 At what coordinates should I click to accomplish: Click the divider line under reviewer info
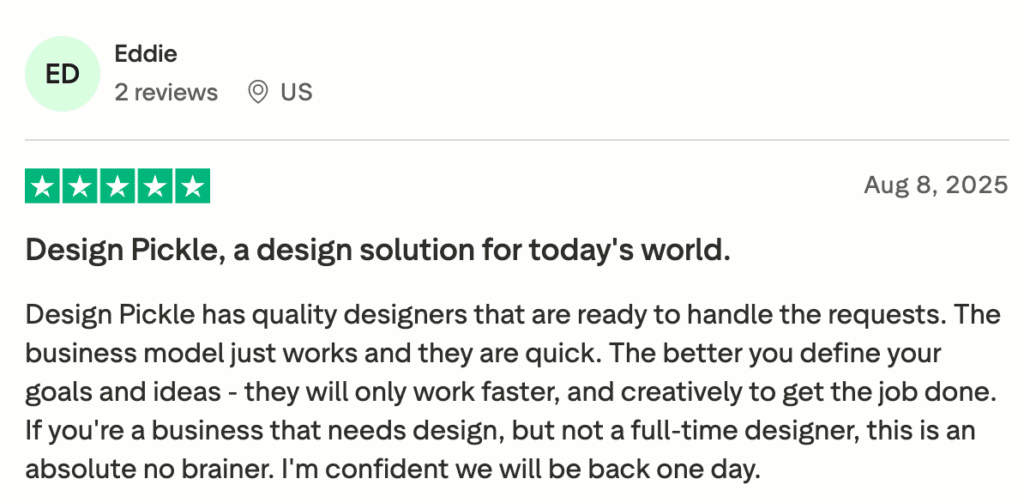[x=516, y=139]
